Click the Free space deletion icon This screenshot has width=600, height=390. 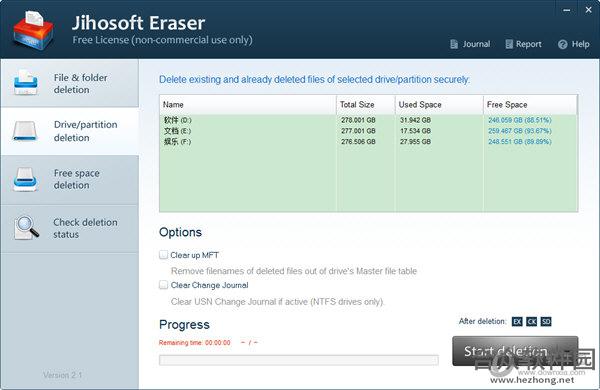[25, 179]
